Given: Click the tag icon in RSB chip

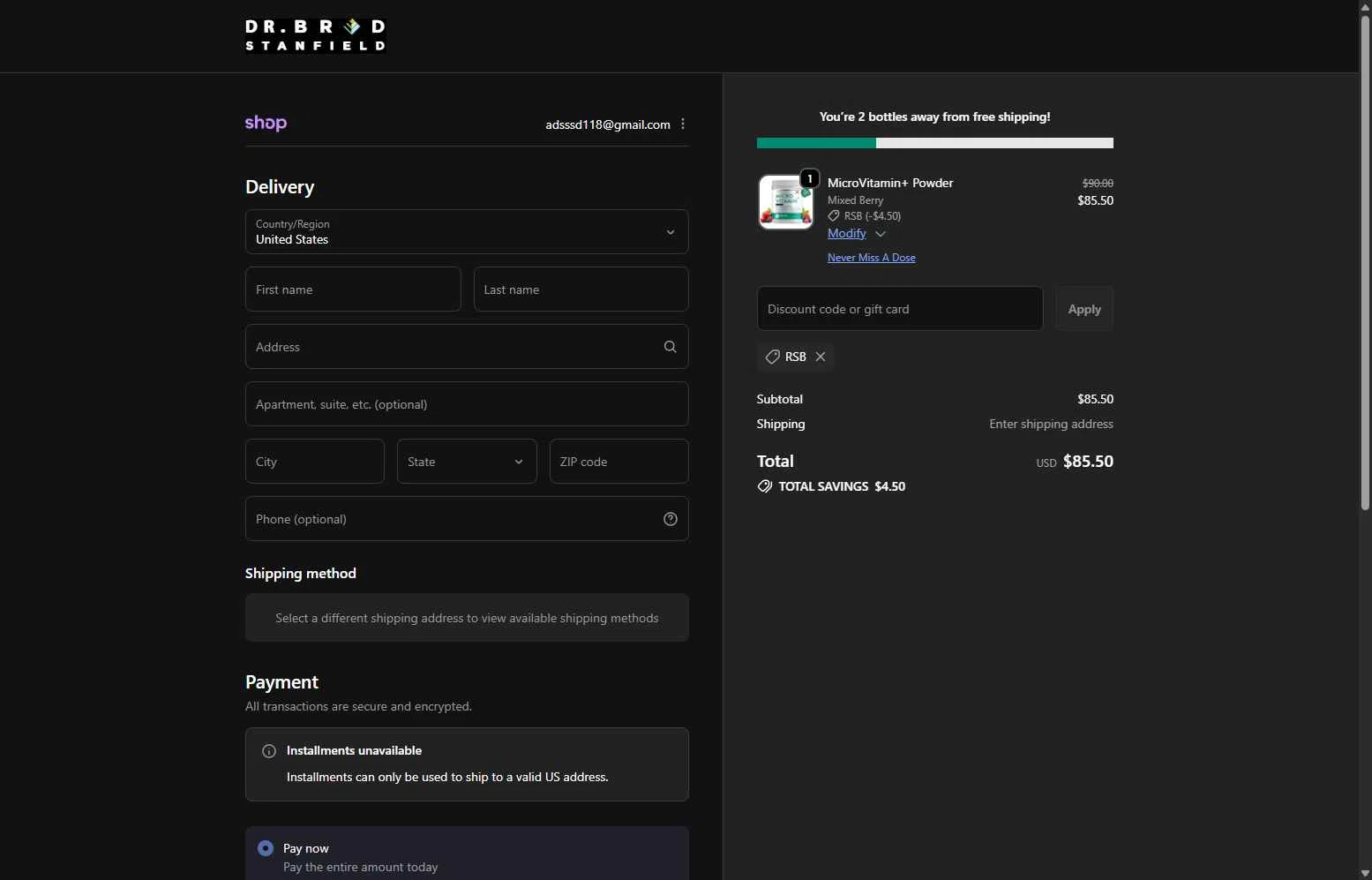Looking at the screenshot, I should (772, 357).
